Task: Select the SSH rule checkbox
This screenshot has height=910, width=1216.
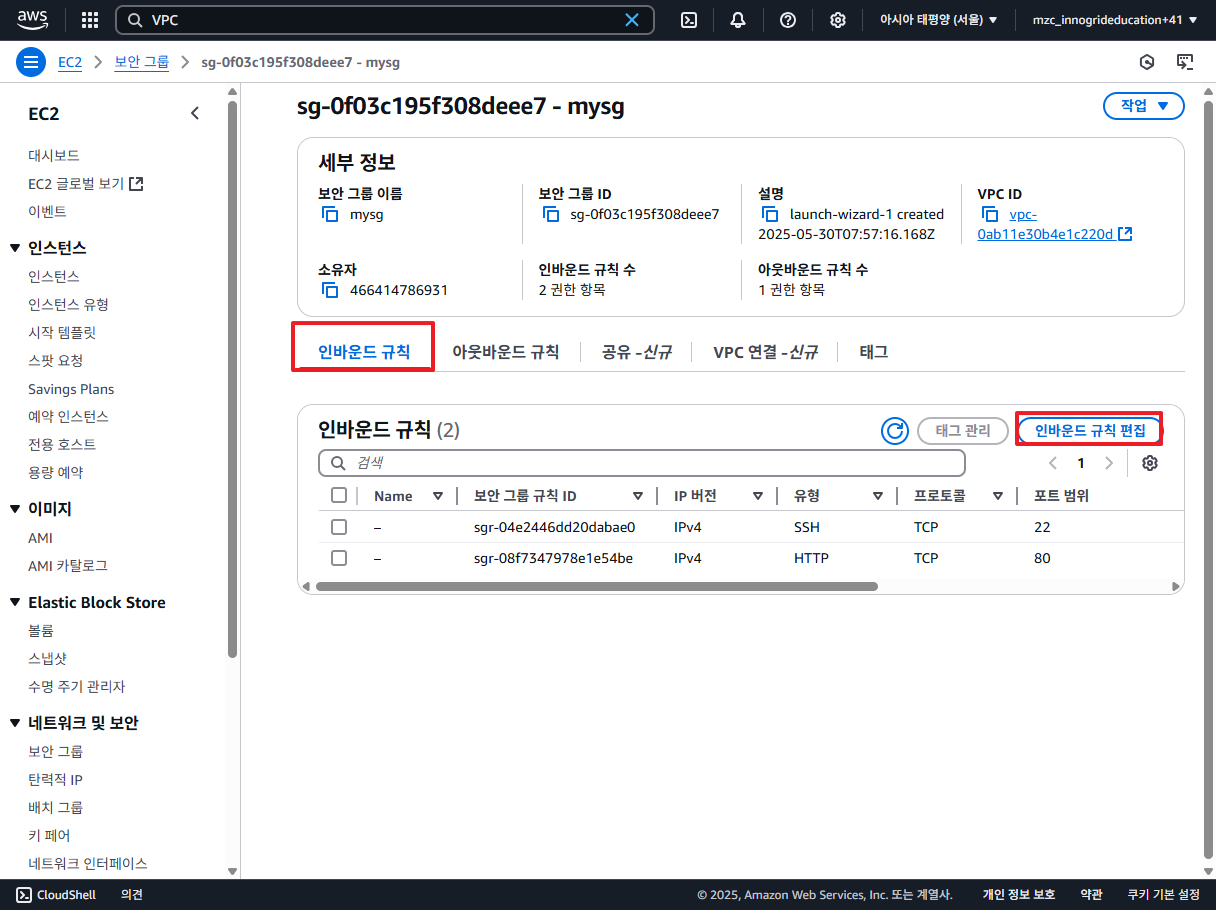Action: click(x=339, y=527)
